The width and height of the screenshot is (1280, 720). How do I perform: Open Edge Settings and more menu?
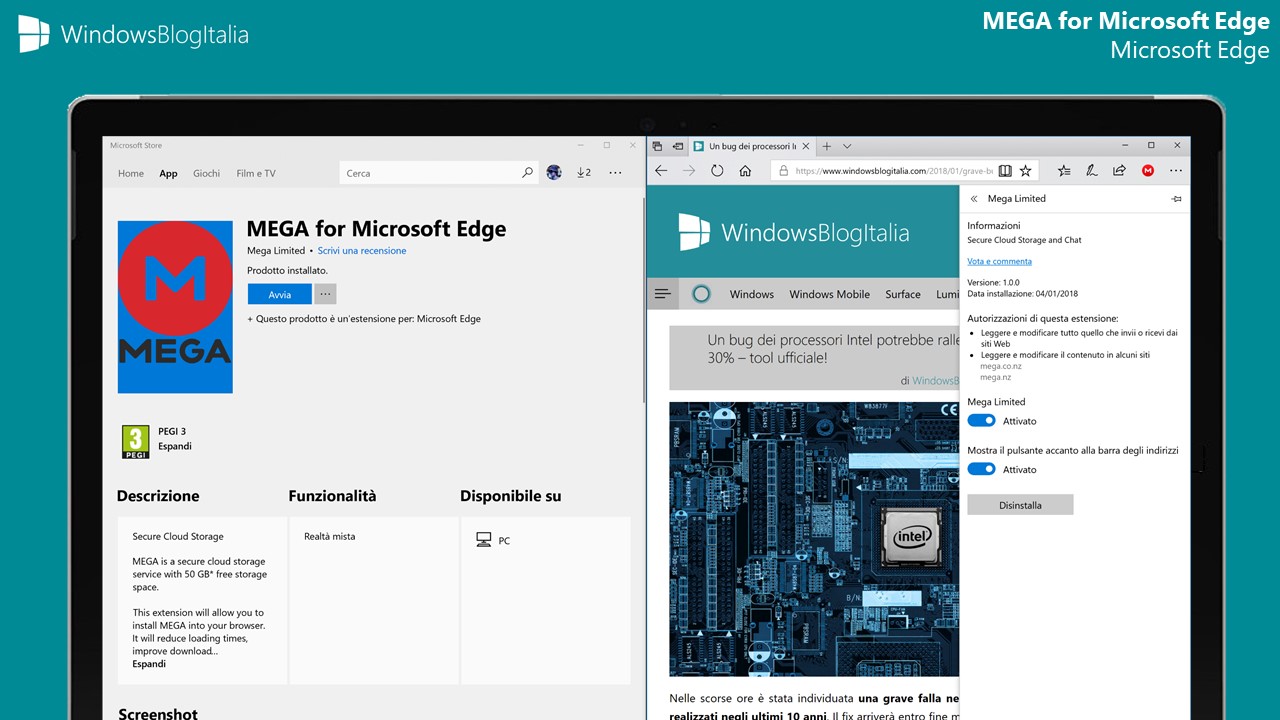tap(1176, 171)
